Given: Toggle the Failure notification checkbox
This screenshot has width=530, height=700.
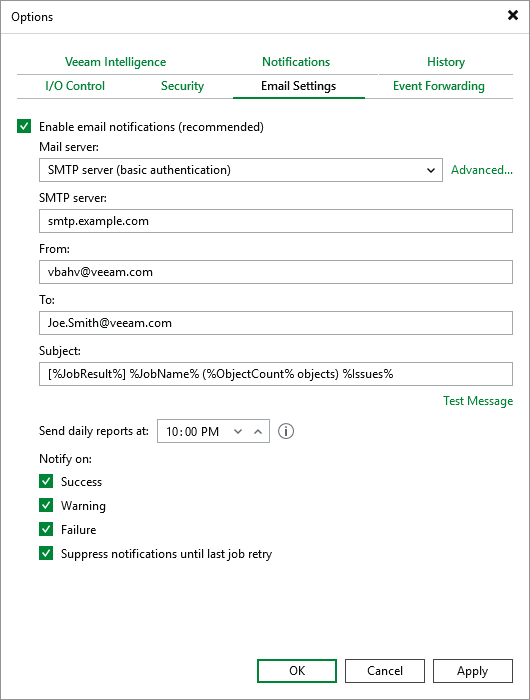Looking at the screenshot, I should [46, 529].
